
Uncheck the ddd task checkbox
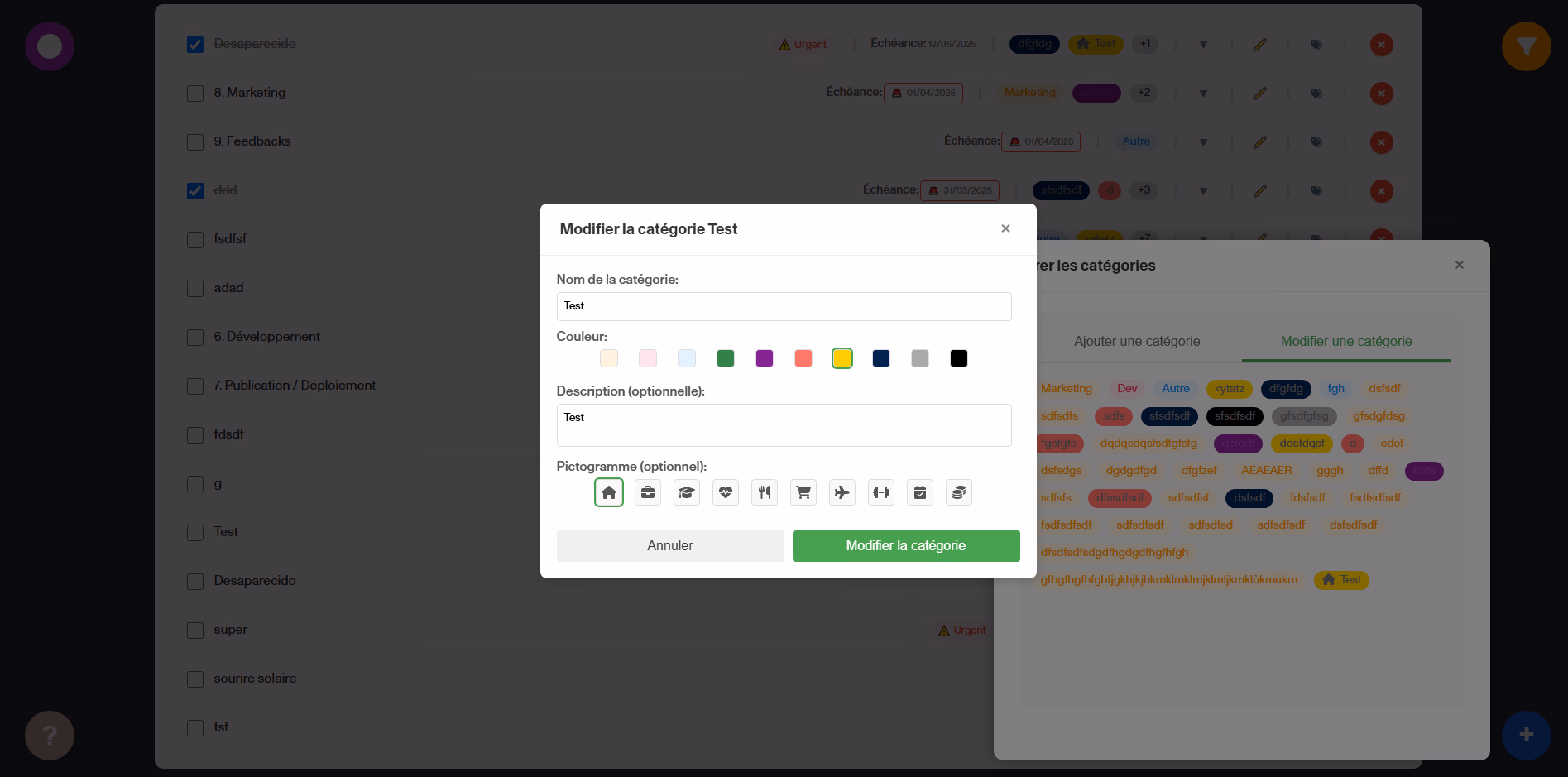tap(194, 190)
